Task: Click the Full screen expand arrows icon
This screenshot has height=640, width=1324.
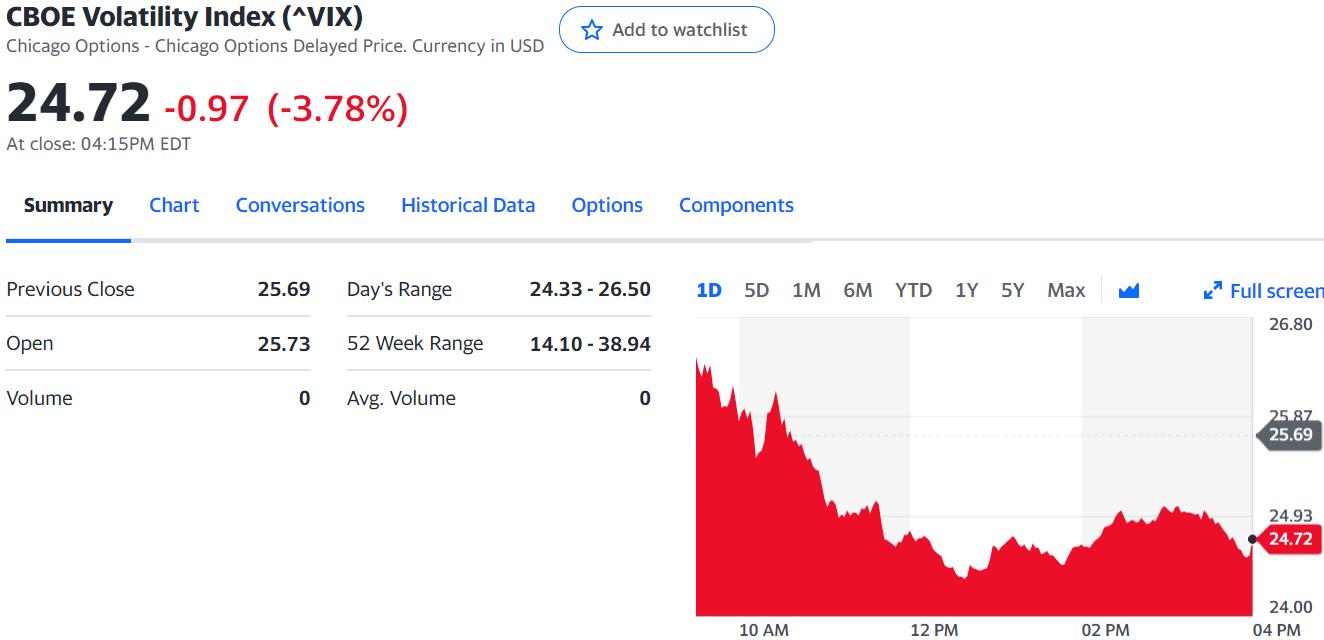Action: pyautogui.click(x=1212, y=291)
